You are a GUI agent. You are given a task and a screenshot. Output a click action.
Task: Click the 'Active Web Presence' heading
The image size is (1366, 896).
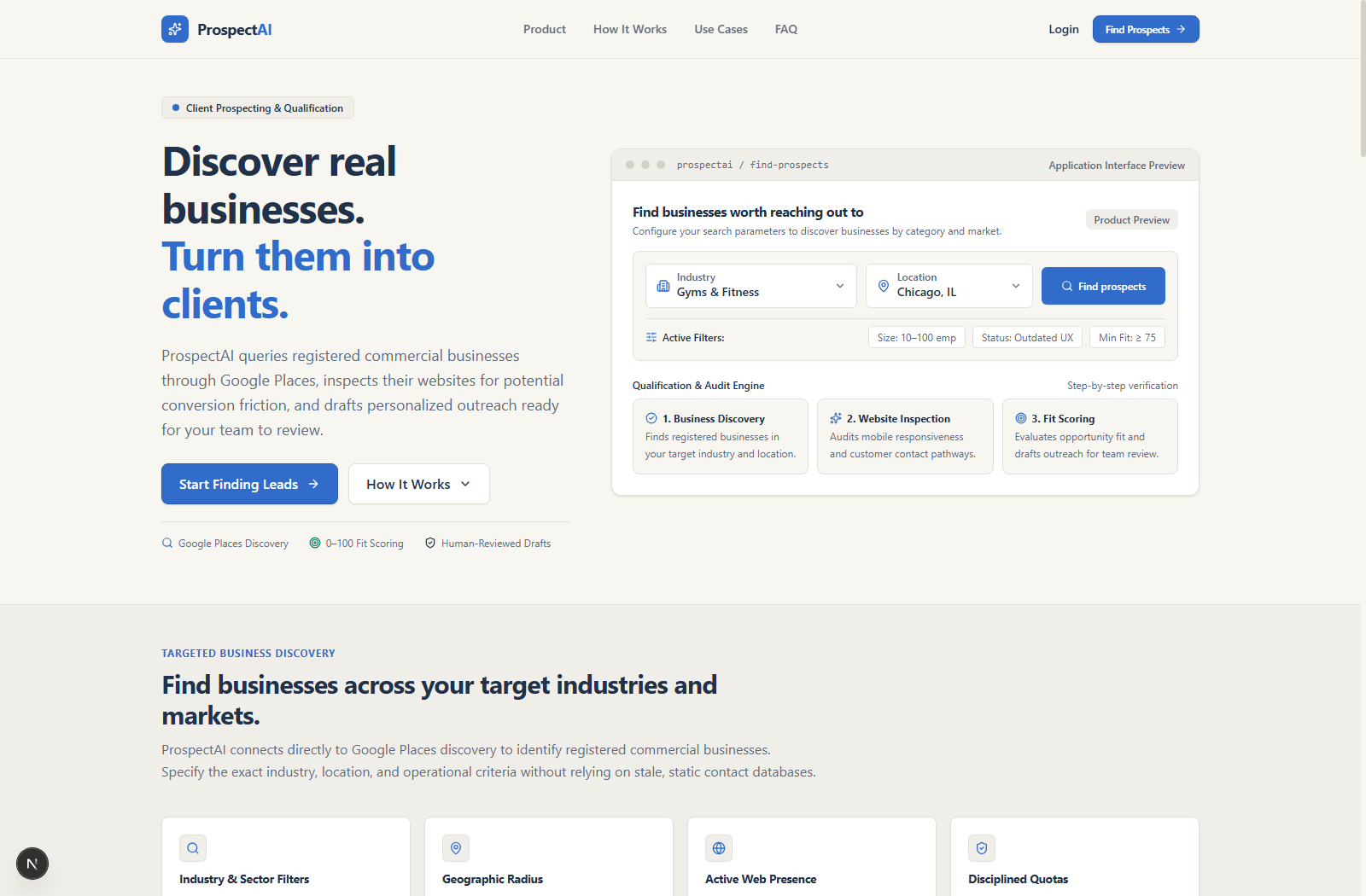click(x=761, y=879)
